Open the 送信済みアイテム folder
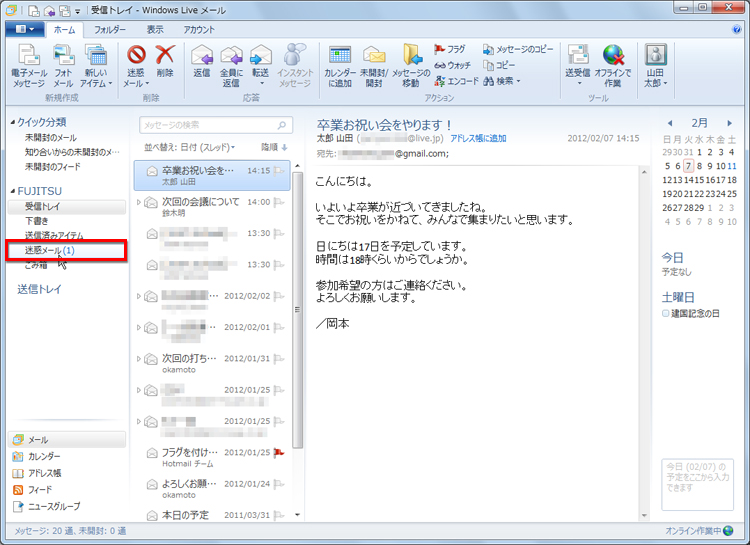This screenshot has width=750, height=545. pos(54,235)
